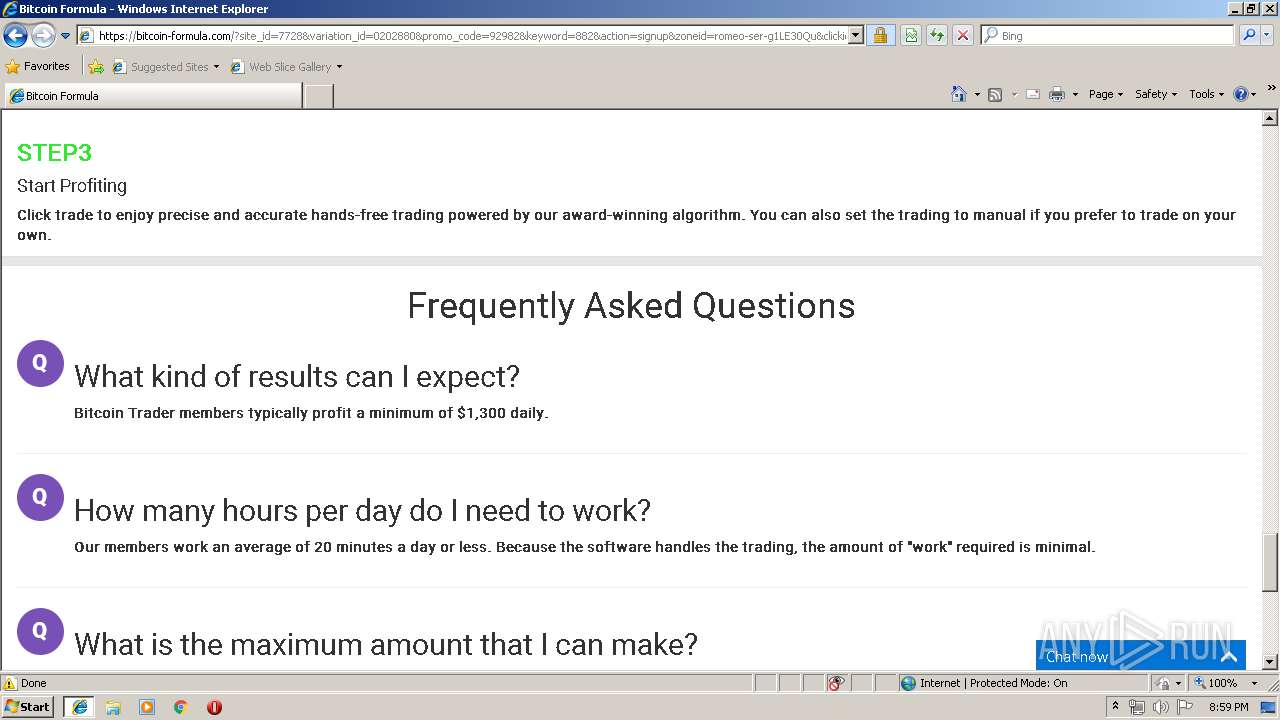This screenshot has width=1280, height=720.
Task: Open the Help question-mark menu
Action: 1245,94
